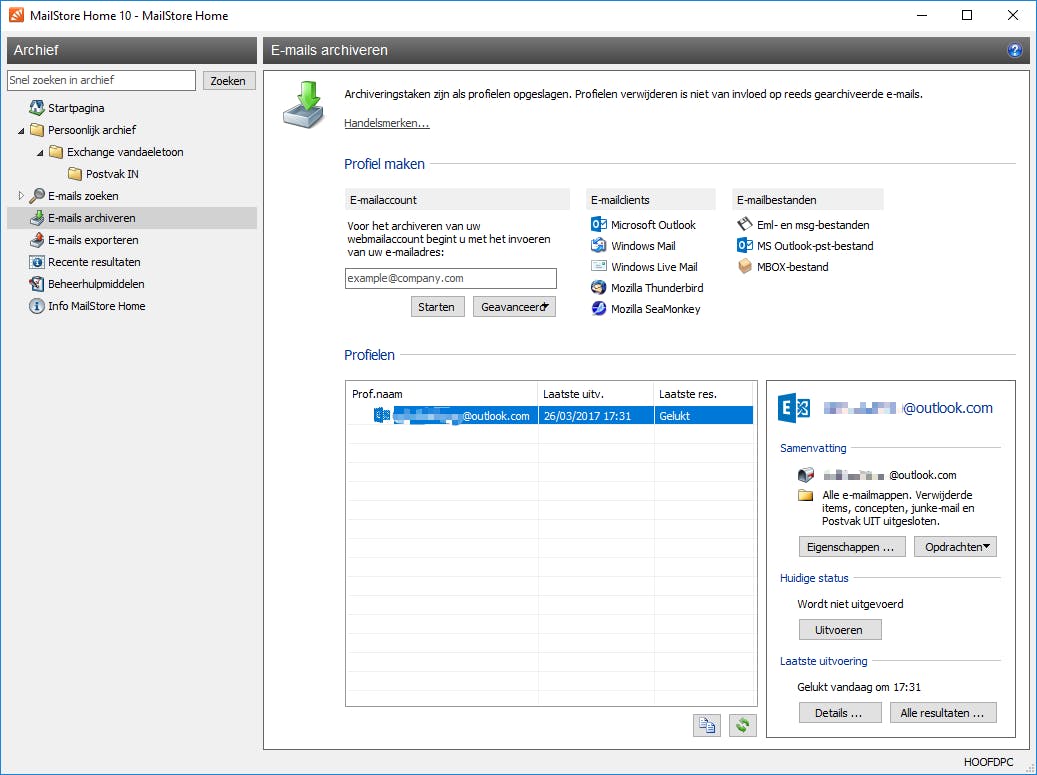
Task: Click the 26/03/2017 17:31 cell
Action: pos(595,416)
